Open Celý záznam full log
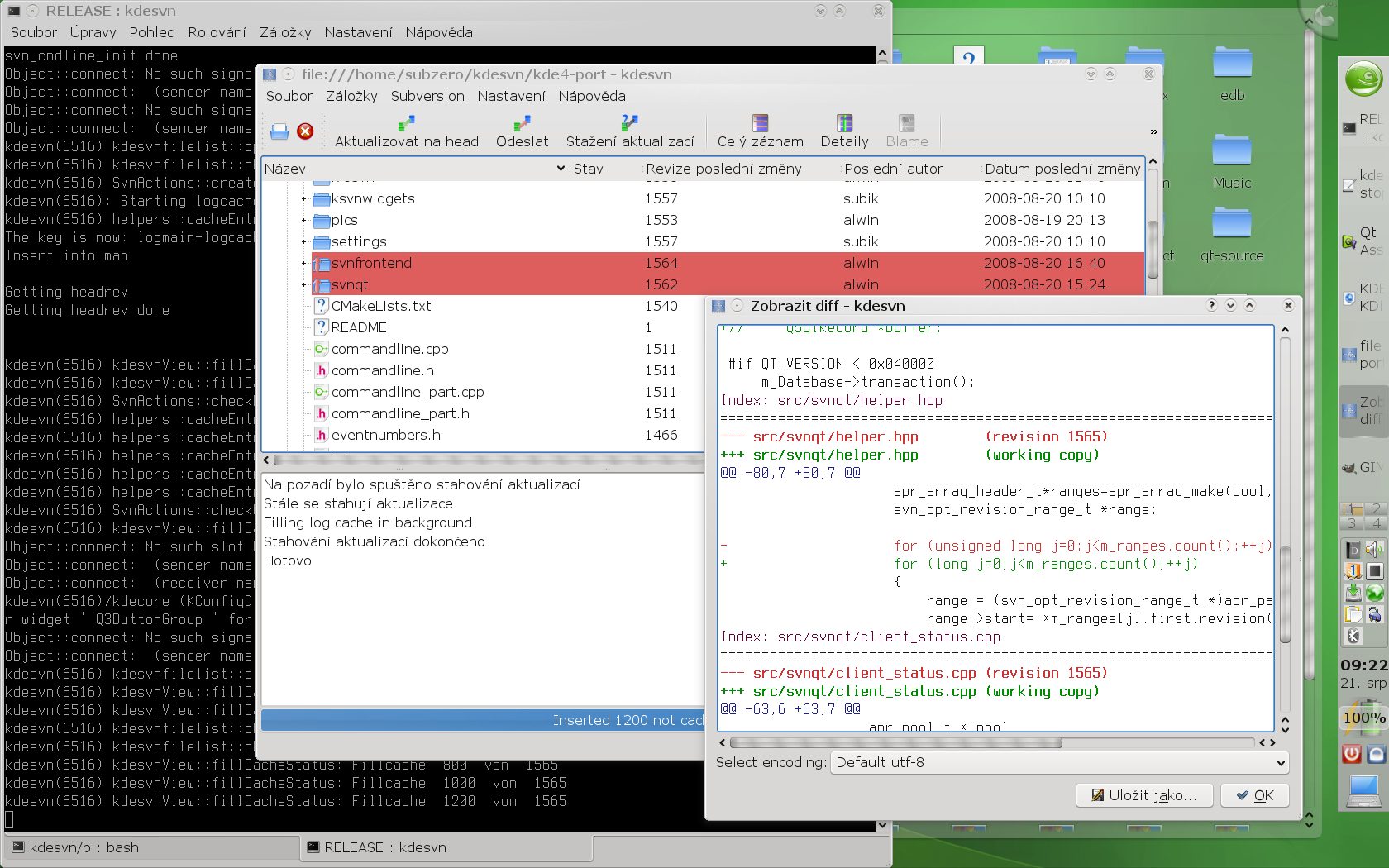 click(x=761, y=132)
